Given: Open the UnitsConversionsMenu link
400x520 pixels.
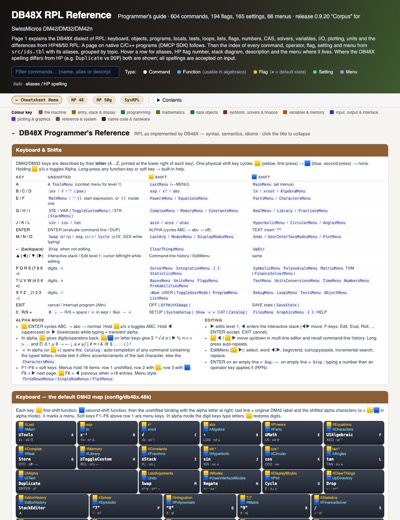Looking at the screenshot, I should (x=297, y=280).
